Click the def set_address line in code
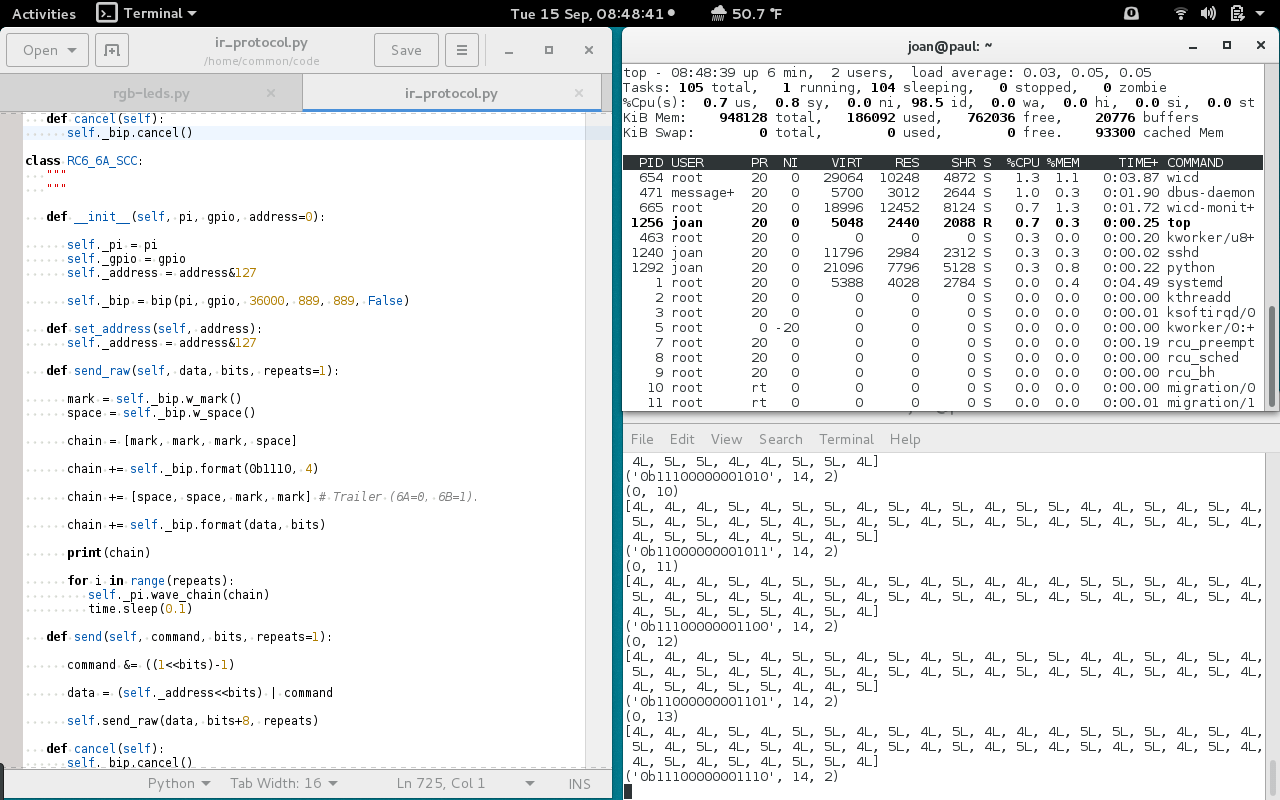Viewport: 1280px width, 800px height. pyautogui.click(x=154, y=328)
